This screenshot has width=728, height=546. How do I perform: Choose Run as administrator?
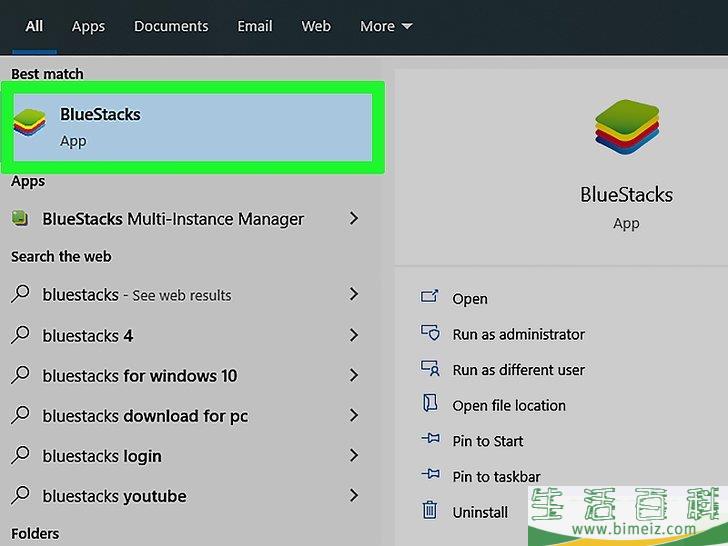click(519, 334)
